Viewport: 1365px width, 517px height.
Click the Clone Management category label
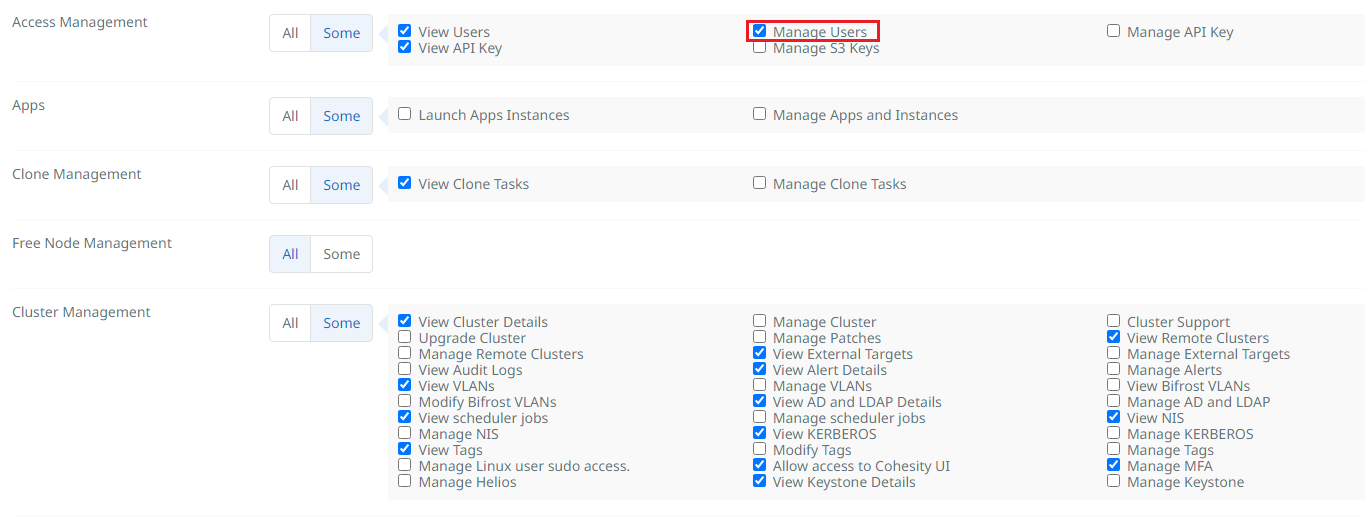pyautogui.click(x=77, y=174)
